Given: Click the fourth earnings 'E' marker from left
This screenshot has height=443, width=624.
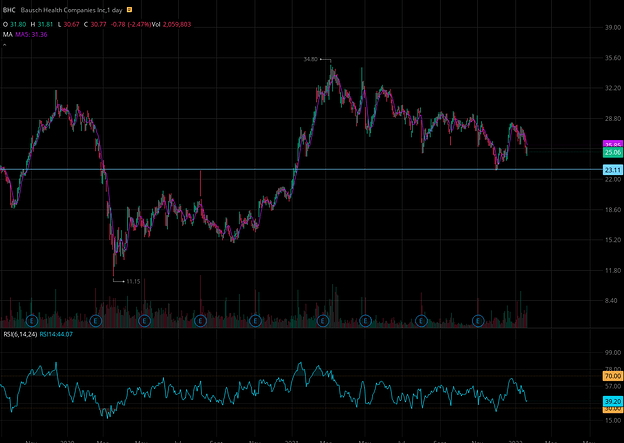Looking at the screenshot, I should 201,320.
